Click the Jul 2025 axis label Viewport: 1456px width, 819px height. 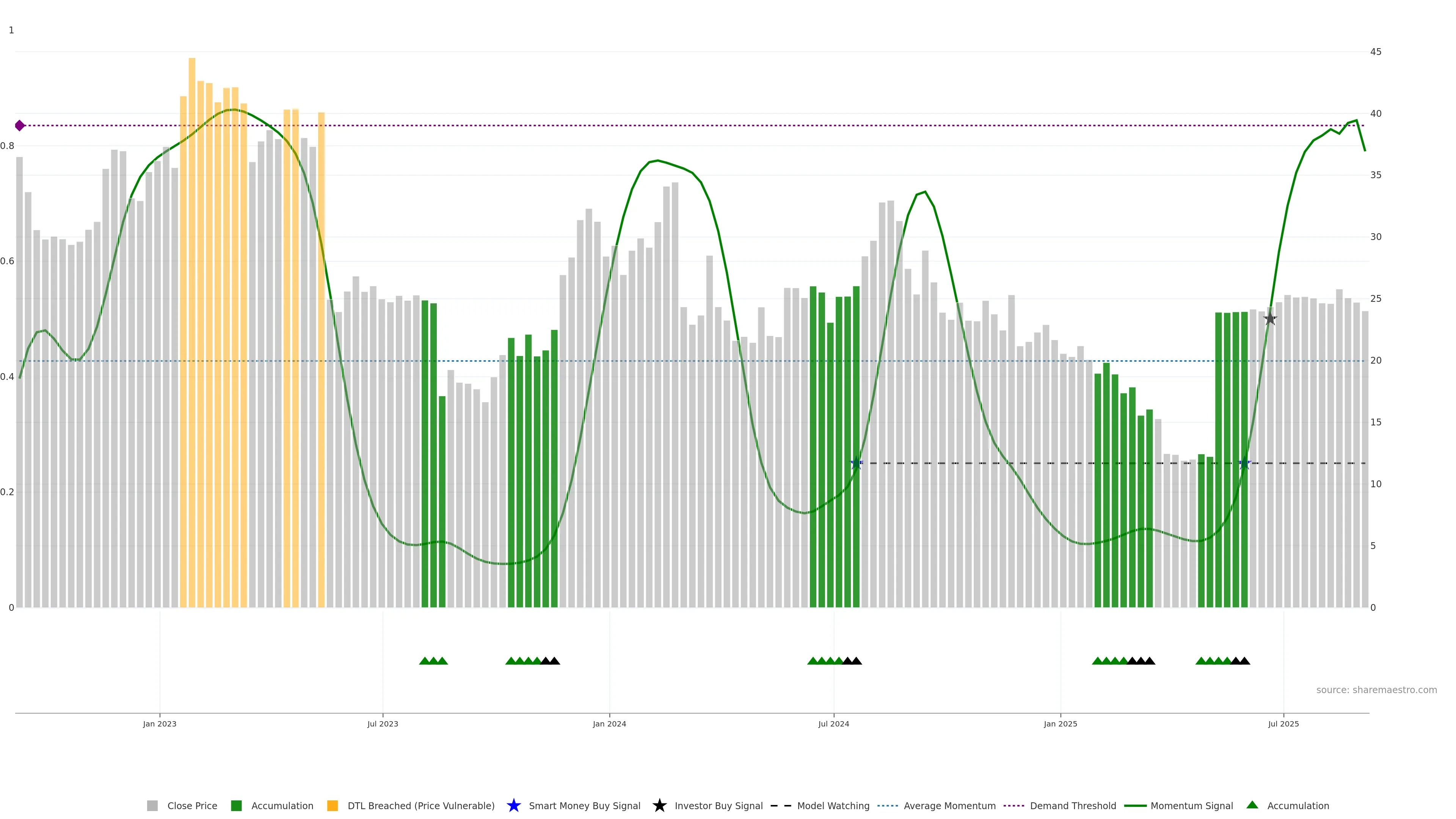coord(1283,723)
